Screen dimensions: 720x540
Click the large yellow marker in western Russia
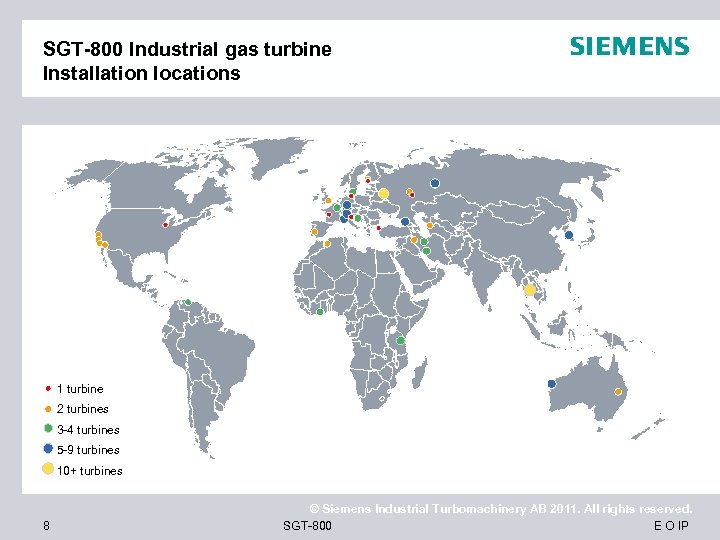tap(383, 194)
